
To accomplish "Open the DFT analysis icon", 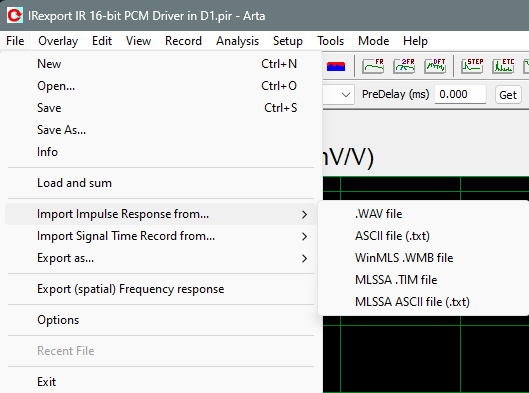I will click(435, 66).
